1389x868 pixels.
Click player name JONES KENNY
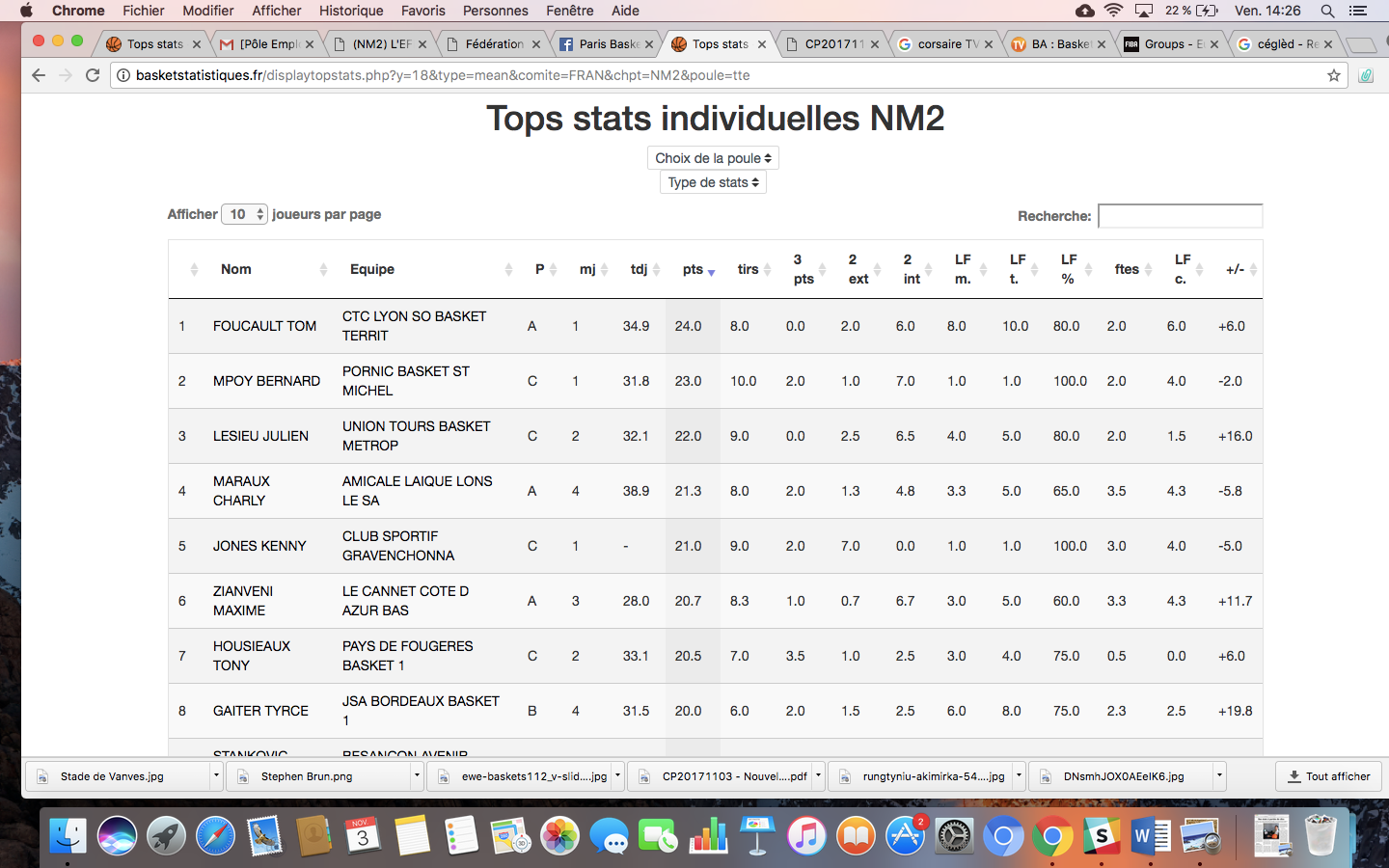pos(259,546)
